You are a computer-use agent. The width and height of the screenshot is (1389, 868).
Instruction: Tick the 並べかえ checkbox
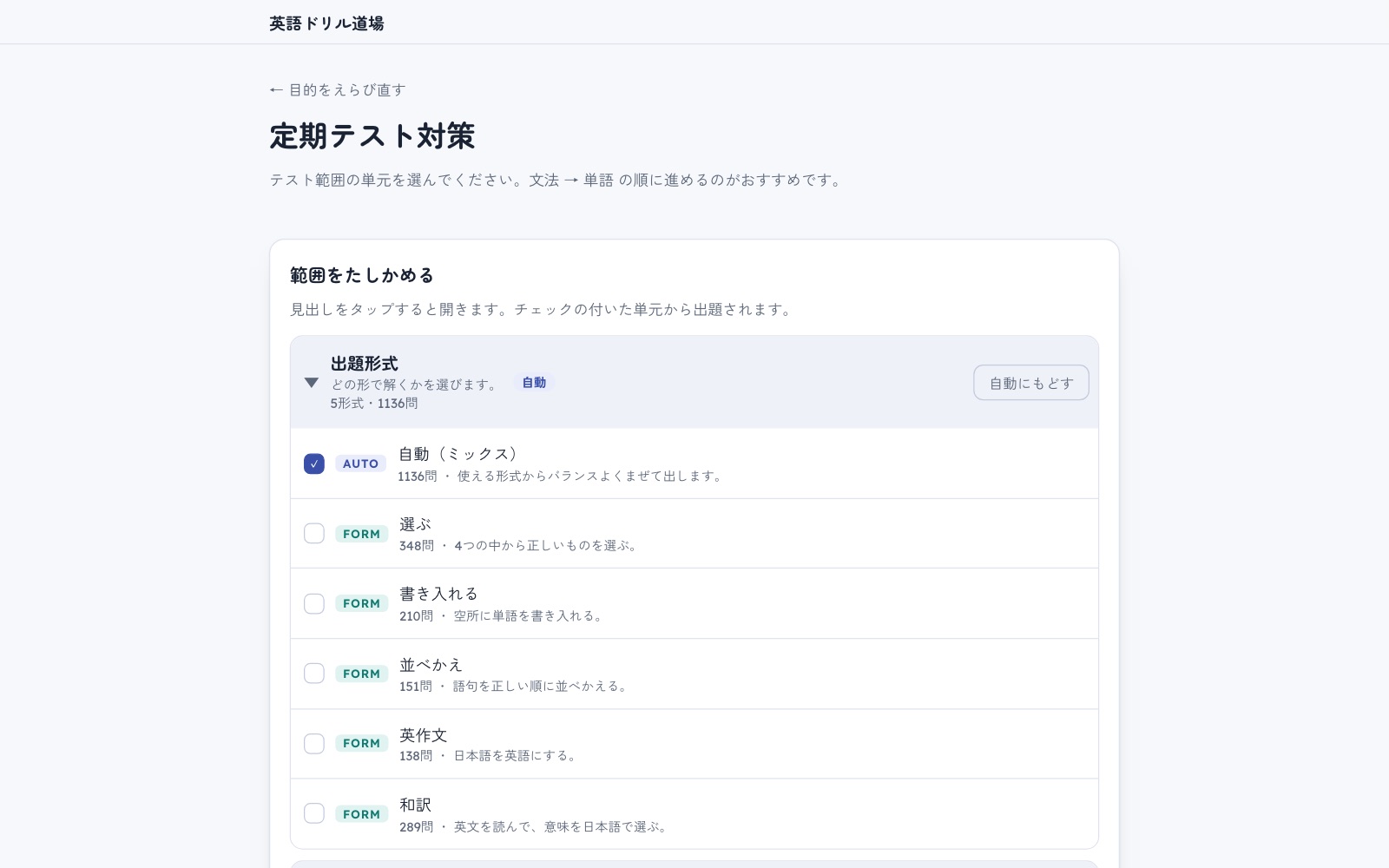pyautogui.click(x=314, y=674)
